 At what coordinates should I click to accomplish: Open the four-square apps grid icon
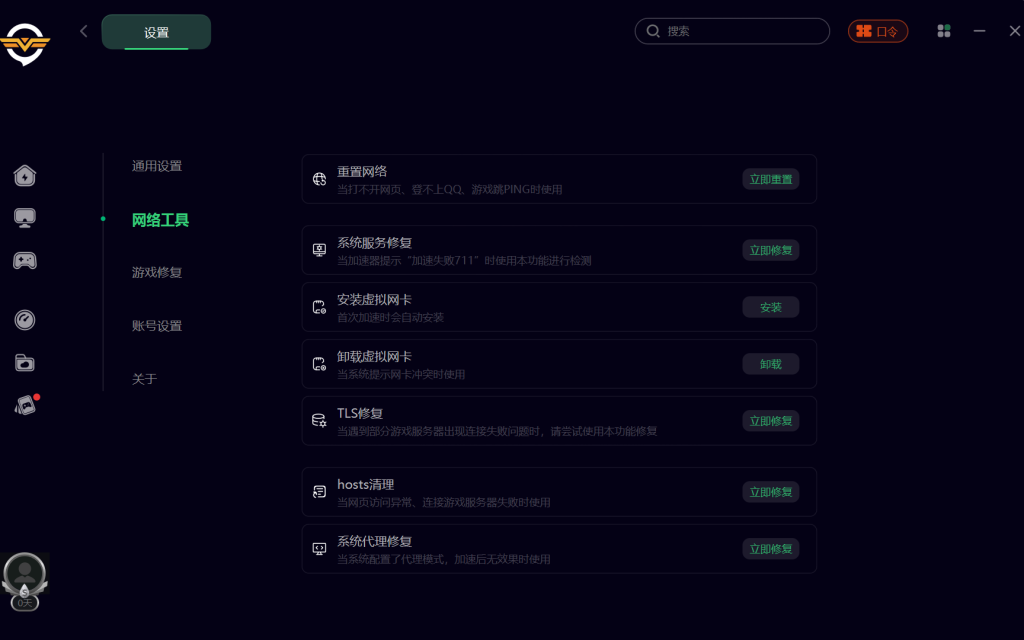944,31
